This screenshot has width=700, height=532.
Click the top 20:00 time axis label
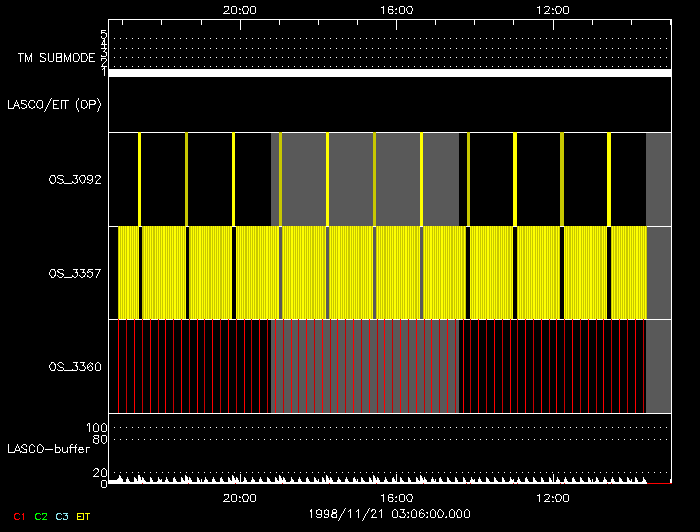[240, 10]
